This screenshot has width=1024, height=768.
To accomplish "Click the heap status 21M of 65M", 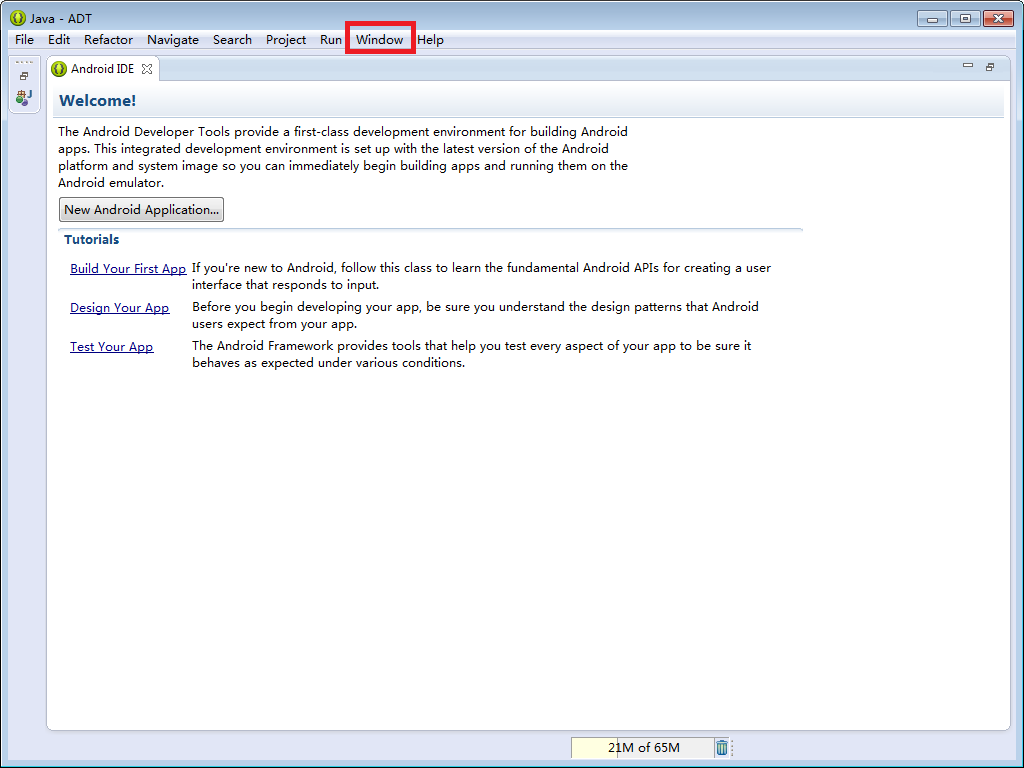I will 643,748.
